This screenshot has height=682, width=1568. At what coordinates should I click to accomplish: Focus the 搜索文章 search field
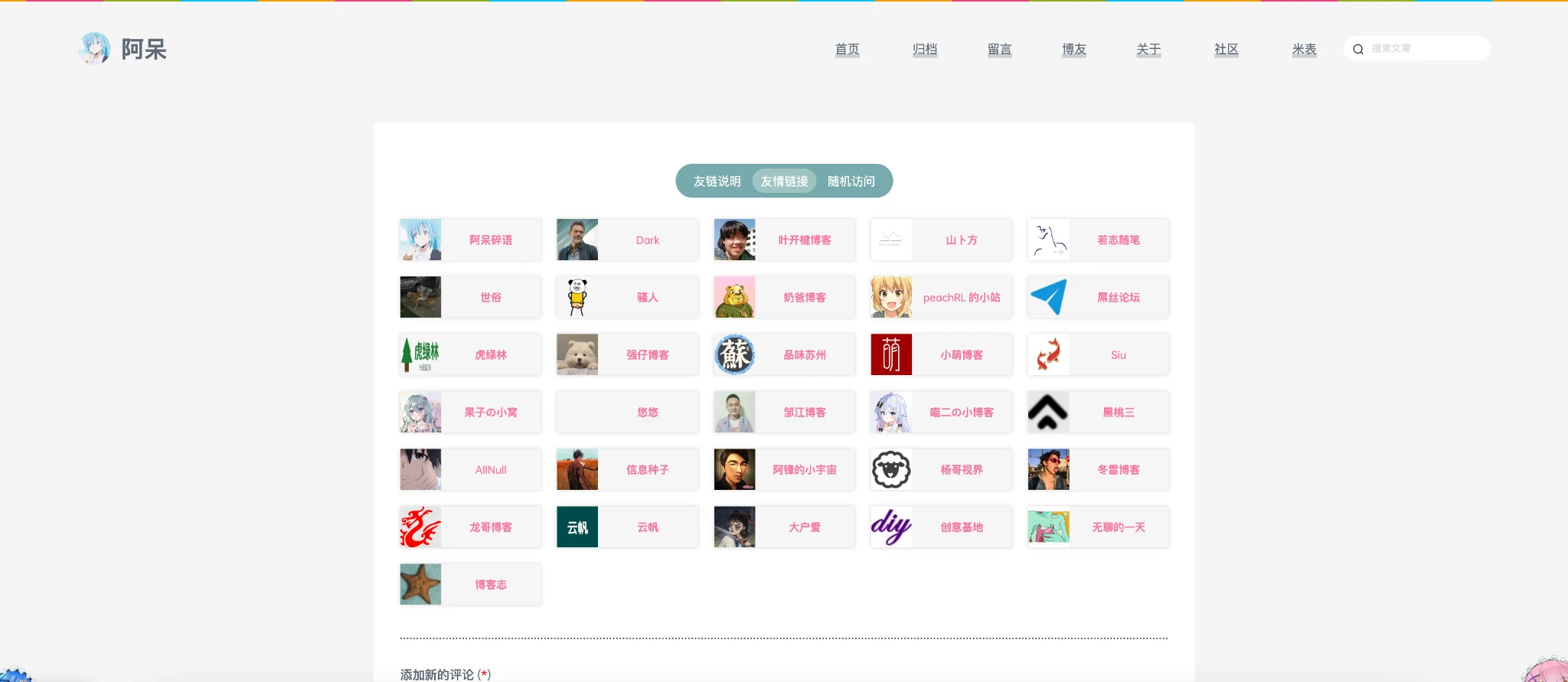point(1424,49)
